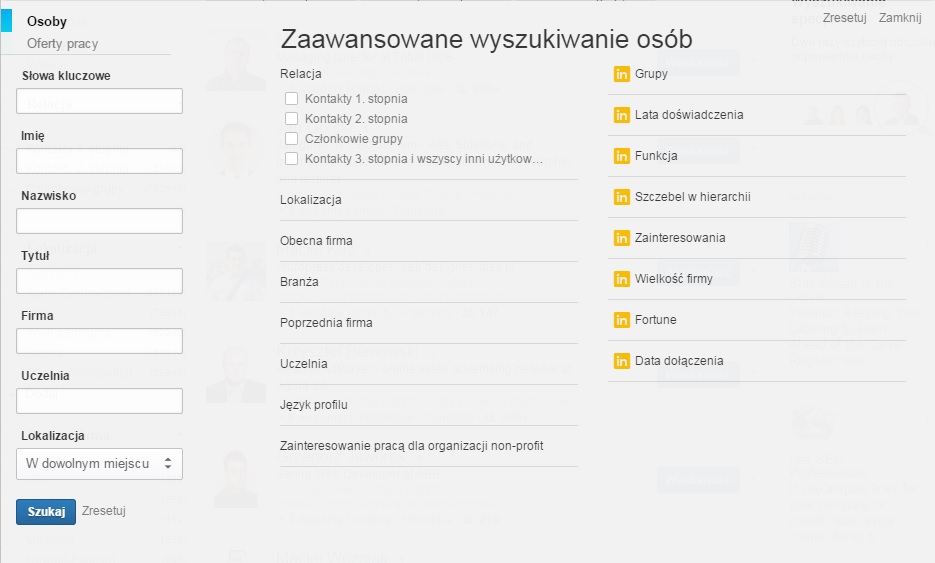The width and height of the screenshot is (935, 563).
Task: Switch to the Oferty pracy tab
Action: click(x=62, y=44)
